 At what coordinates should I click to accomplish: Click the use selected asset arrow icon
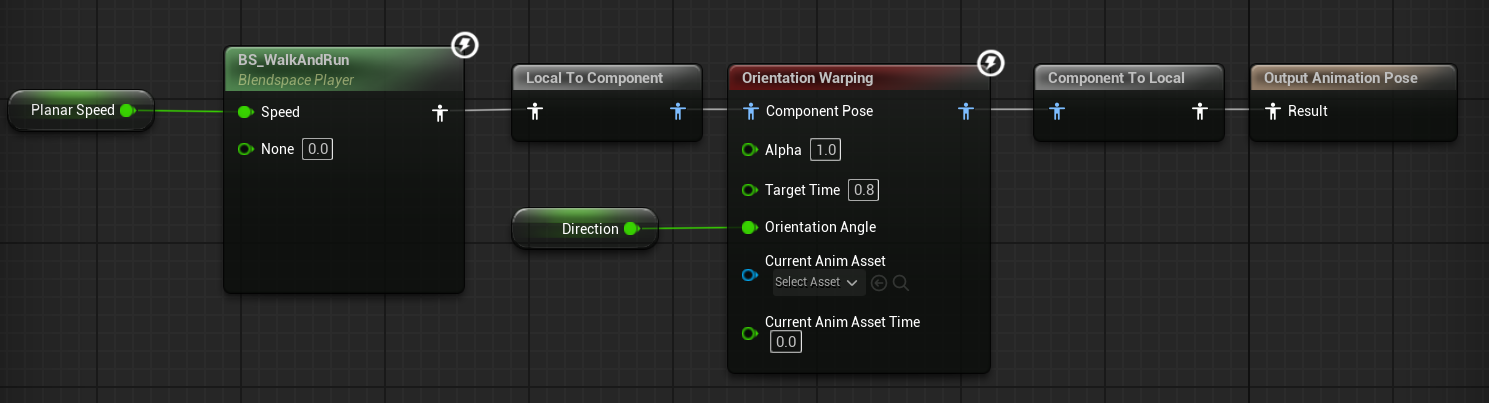click(x=879, y=283)
